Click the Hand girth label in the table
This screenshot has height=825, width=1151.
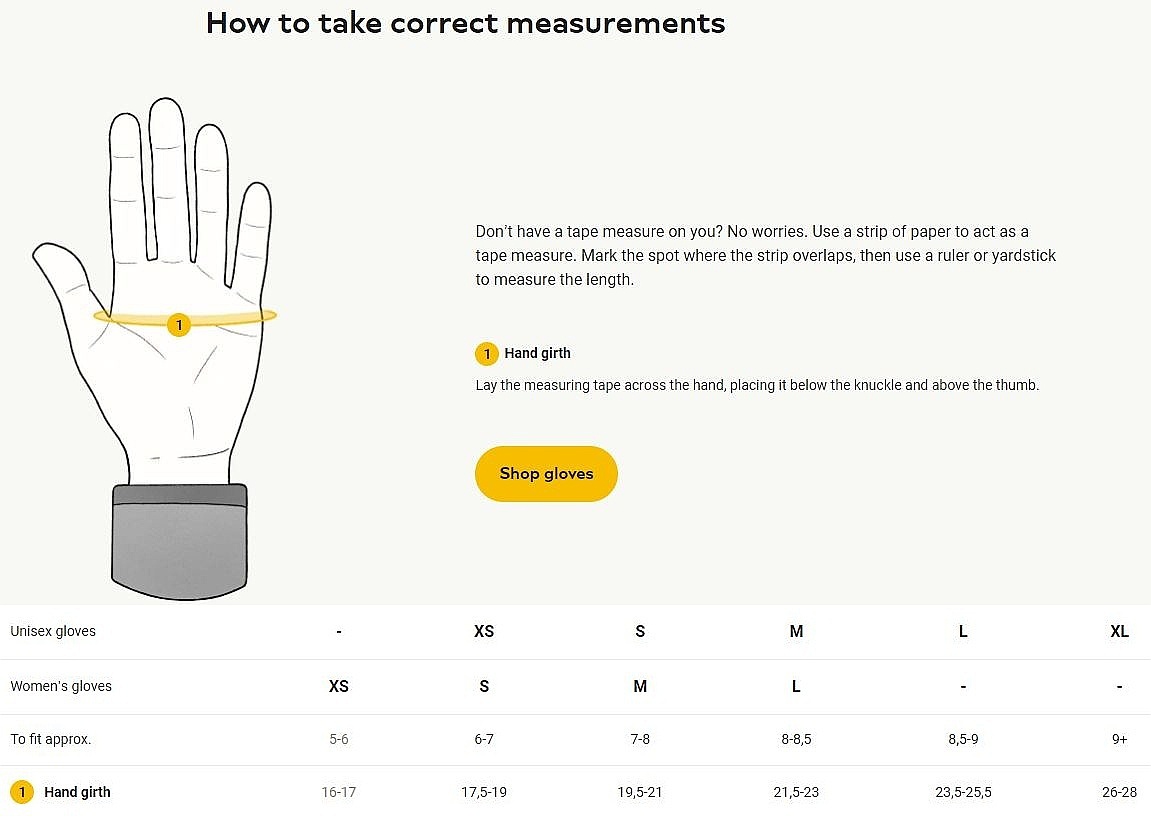tap(77, 793)
